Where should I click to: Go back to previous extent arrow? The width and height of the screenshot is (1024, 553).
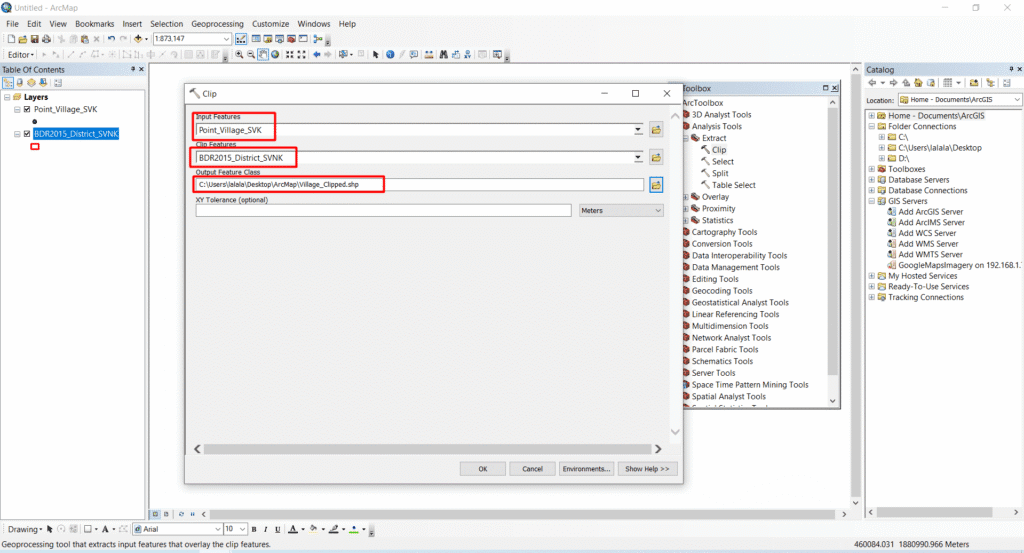coord(316,55)
